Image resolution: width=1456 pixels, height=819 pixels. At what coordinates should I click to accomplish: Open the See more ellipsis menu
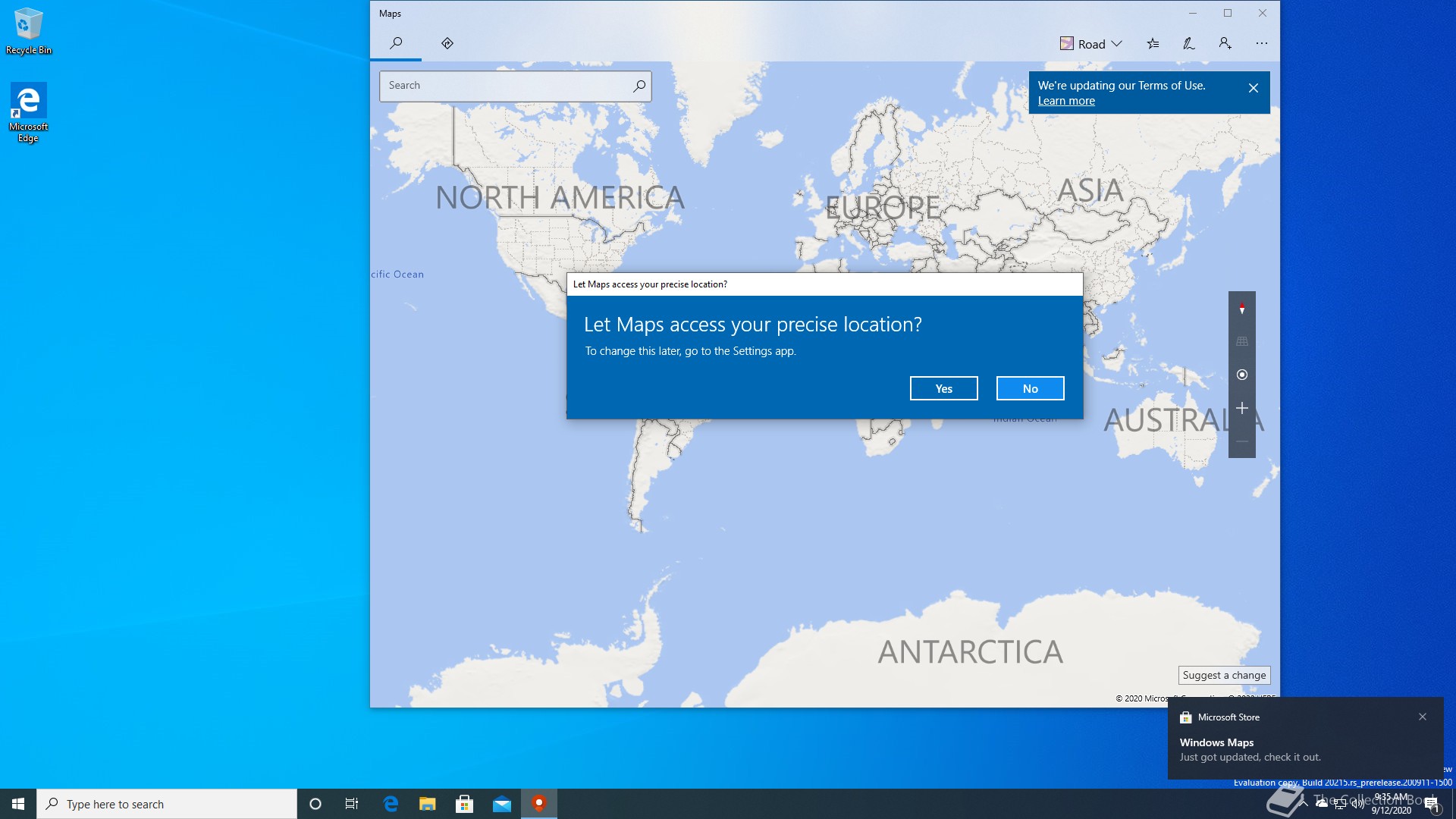pos(1261,44)
